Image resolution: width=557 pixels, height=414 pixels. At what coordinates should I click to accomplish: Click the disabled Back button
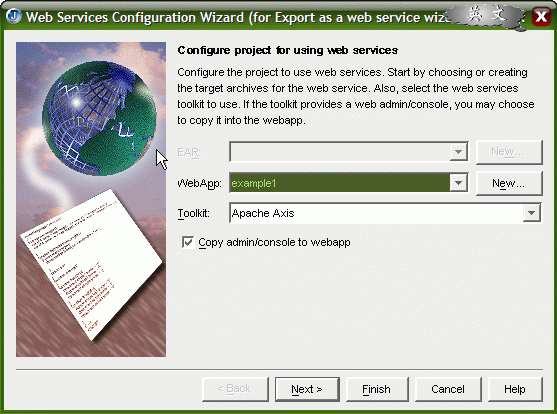coord(235,389)
